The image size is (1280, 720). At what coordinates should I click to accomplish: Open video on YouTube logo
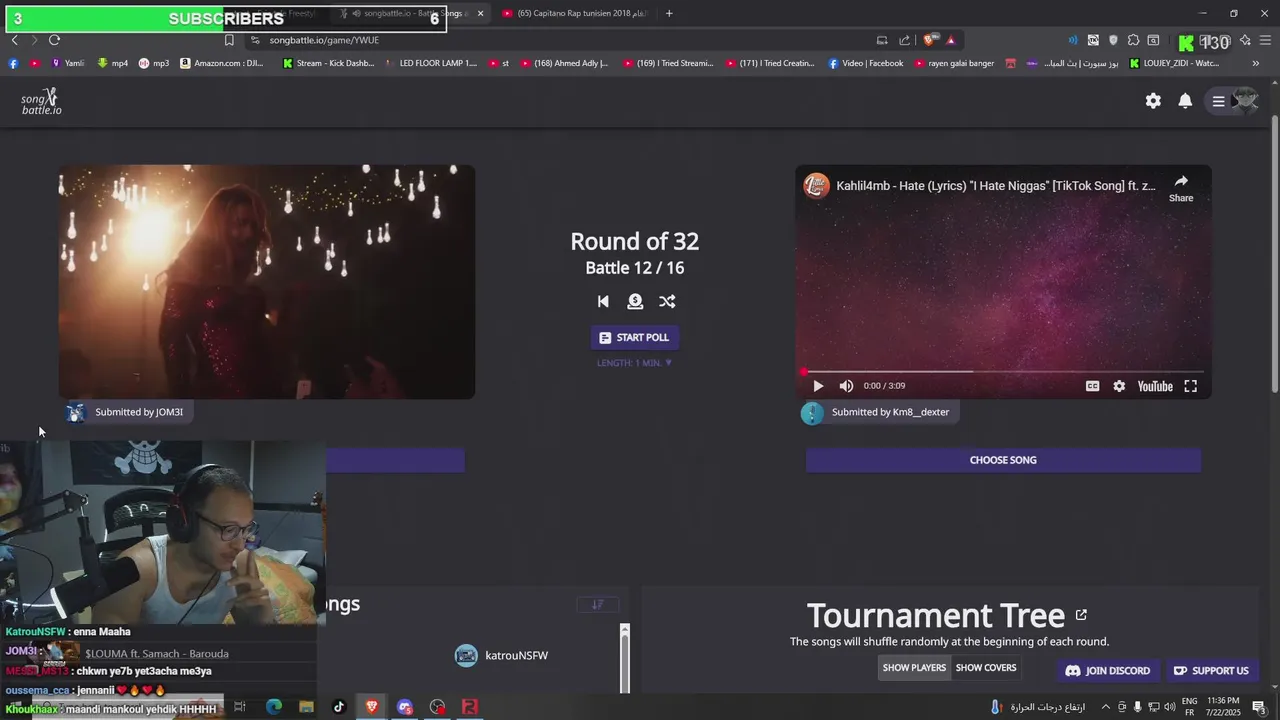(1155, 386)
